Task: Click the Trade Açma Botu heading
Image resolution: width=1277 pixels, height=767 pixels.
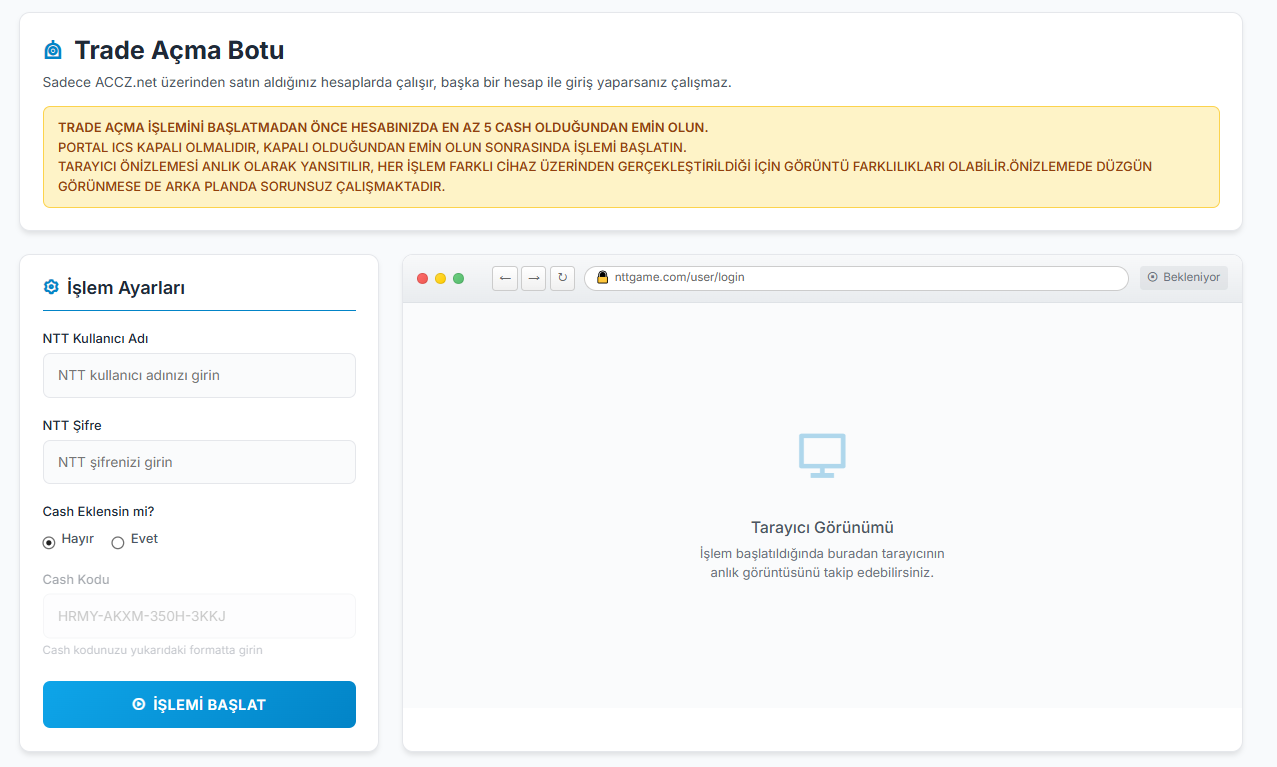Action: pos(179,50)
